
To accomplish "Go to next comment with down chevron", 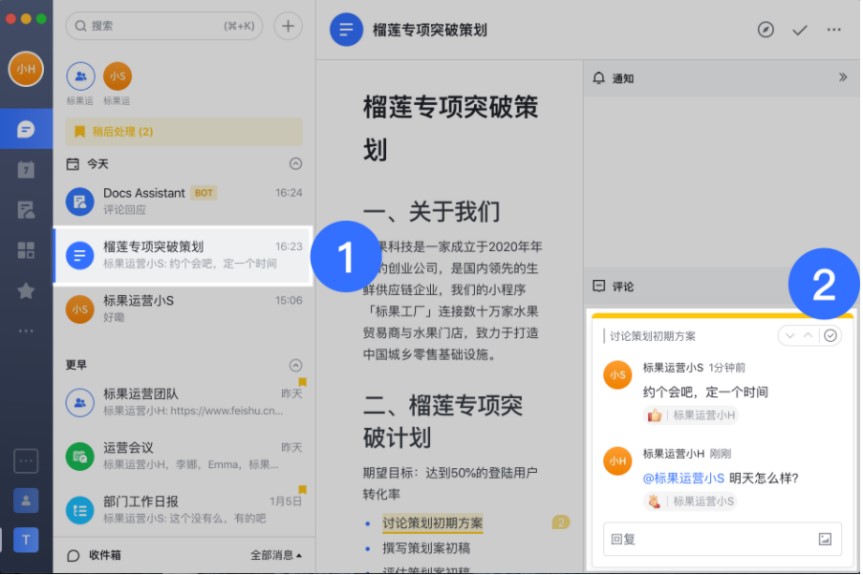I will pyautogui.click(x=790, y=336).
